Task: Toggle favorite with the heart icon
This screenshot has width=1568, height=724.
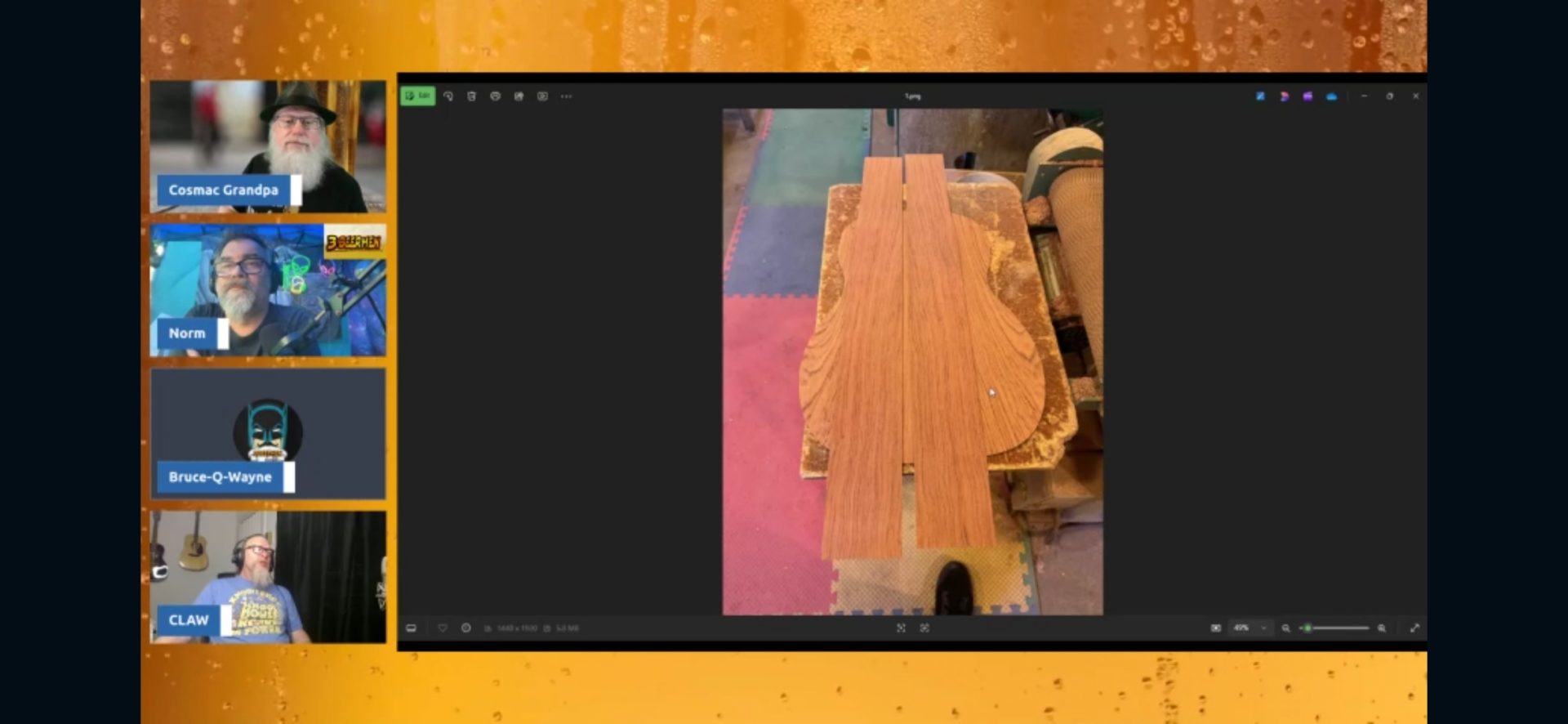Action: click(x=443, y=628)
